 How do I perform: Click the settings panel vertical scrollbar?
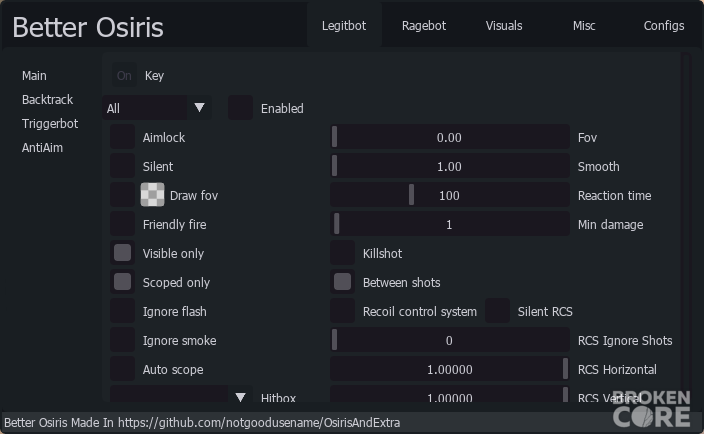[x=686, y=227]
